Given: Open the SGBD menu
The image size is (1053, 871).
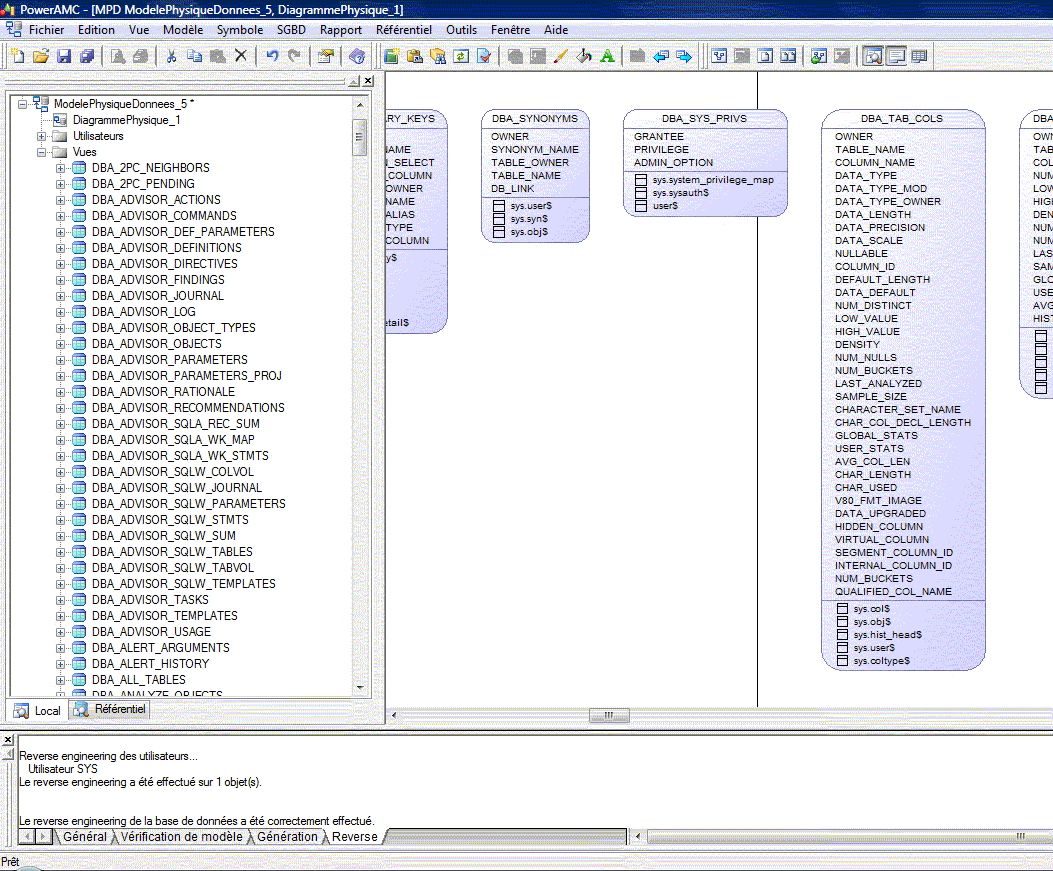Looking at the screenshot, I should tap(291, 30).
